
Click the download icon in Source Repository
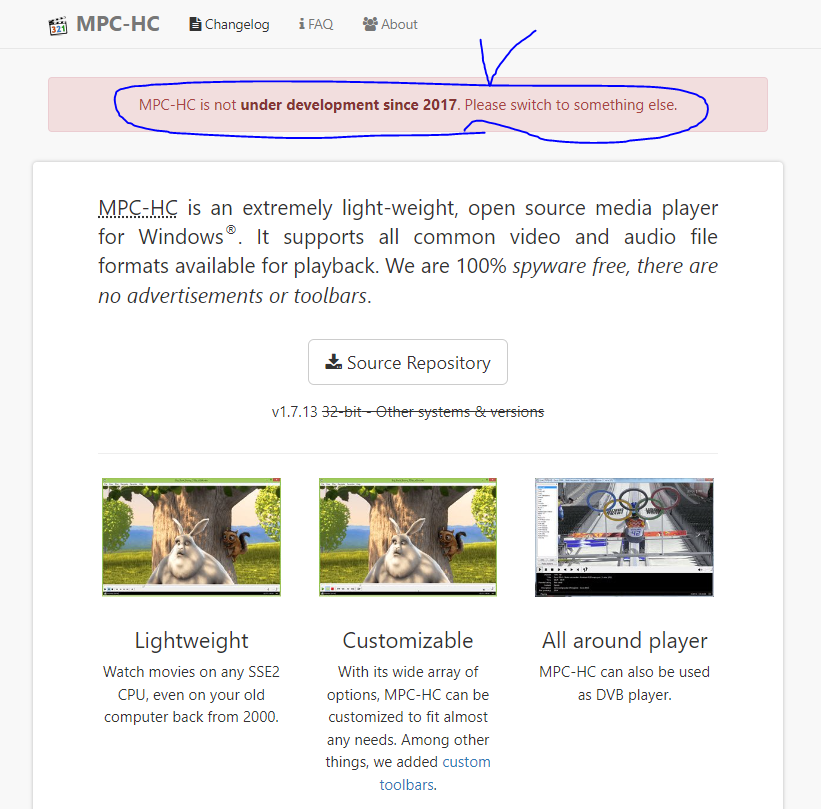(334, 361)
